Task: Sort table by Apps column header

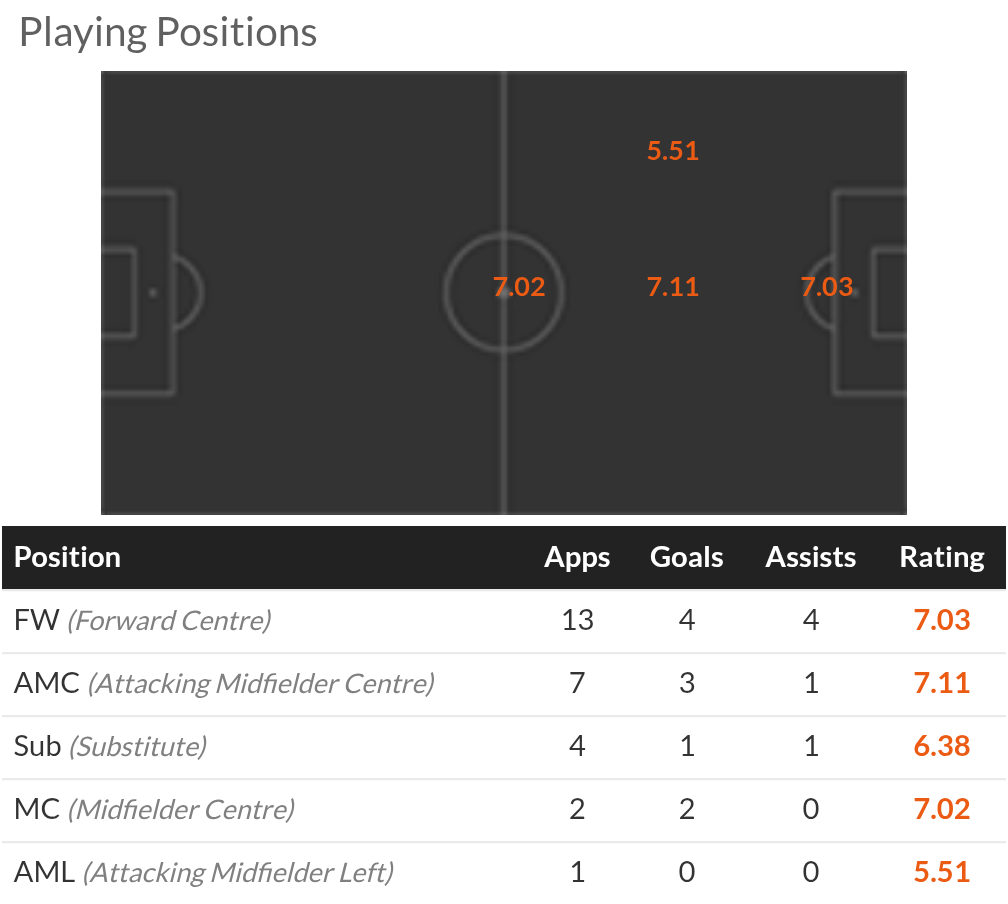Action: click(x=577, y=557)
